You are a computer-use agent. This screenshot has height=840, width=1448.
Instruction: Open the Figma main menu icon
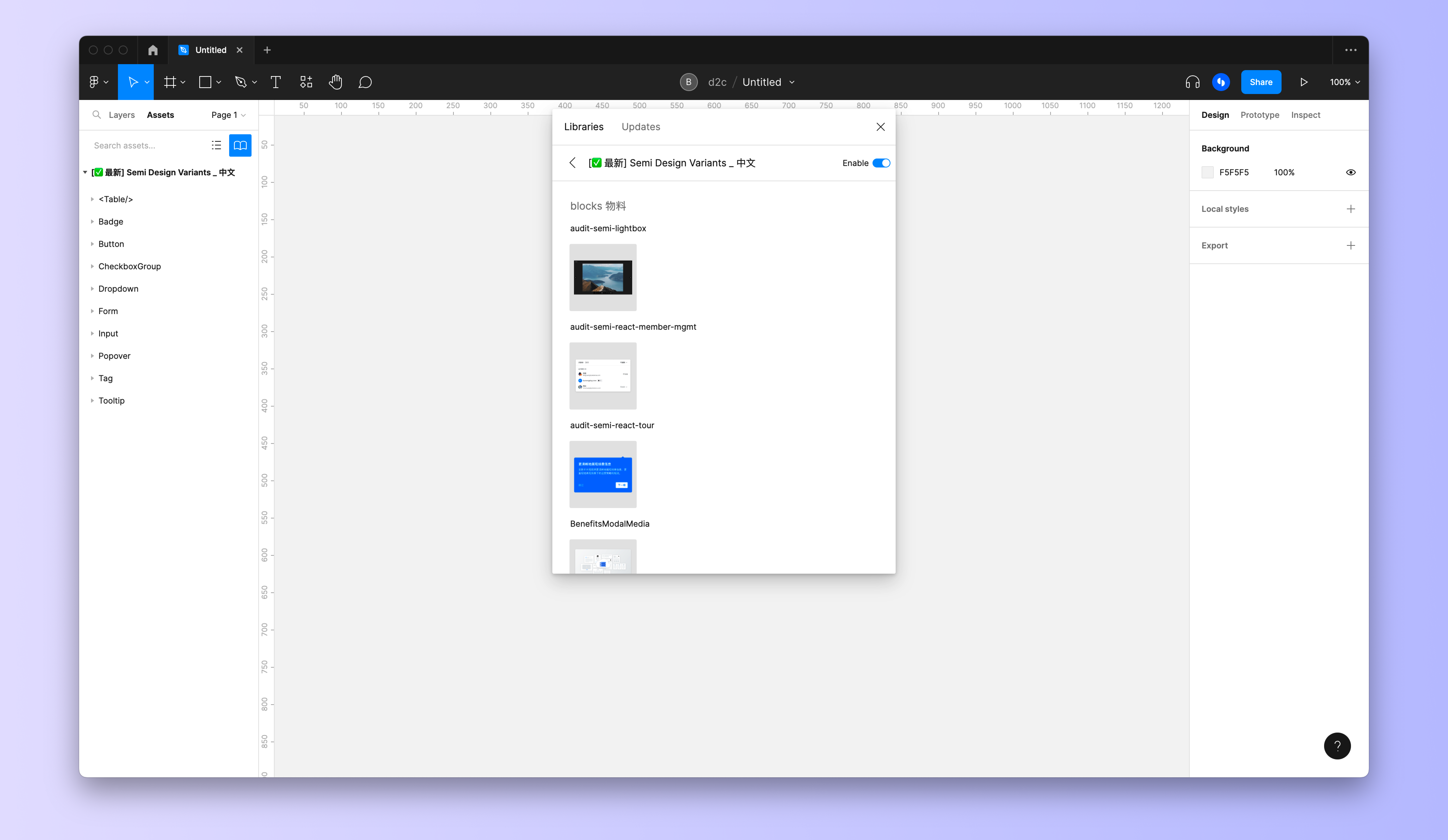point(94,82)
